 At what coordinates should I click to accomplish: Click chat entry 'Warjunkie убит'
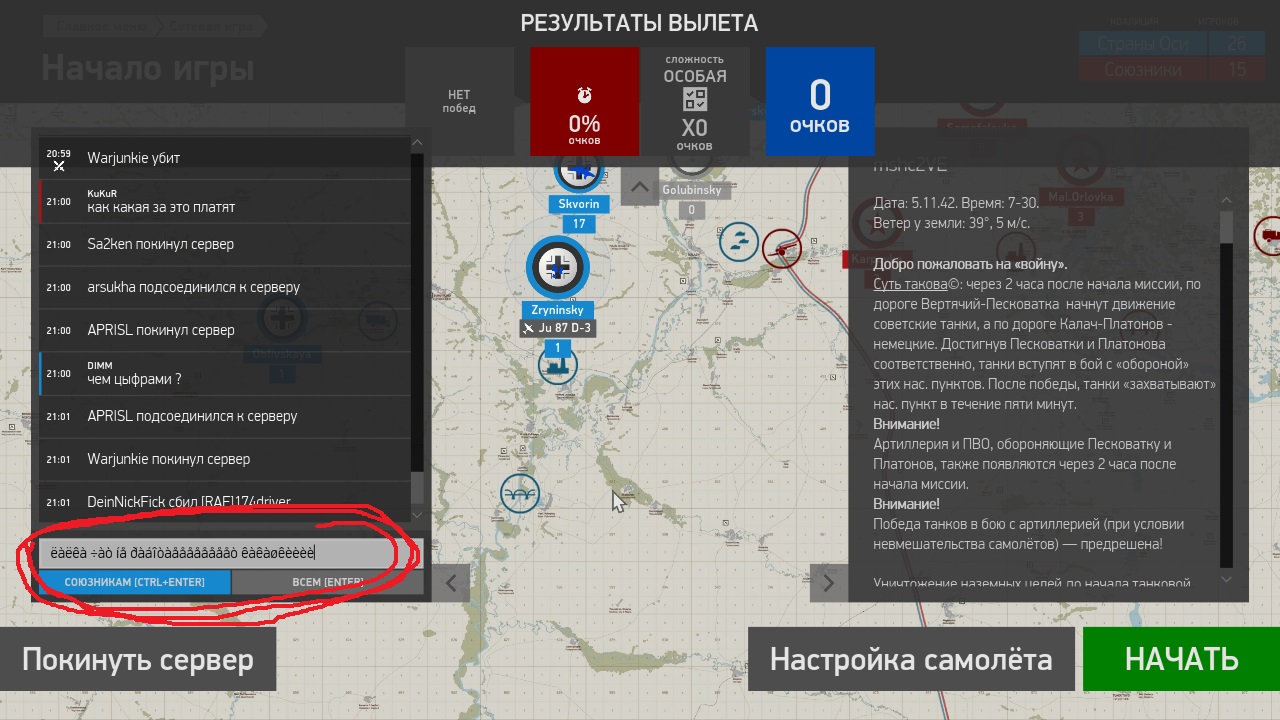point(224,158)
